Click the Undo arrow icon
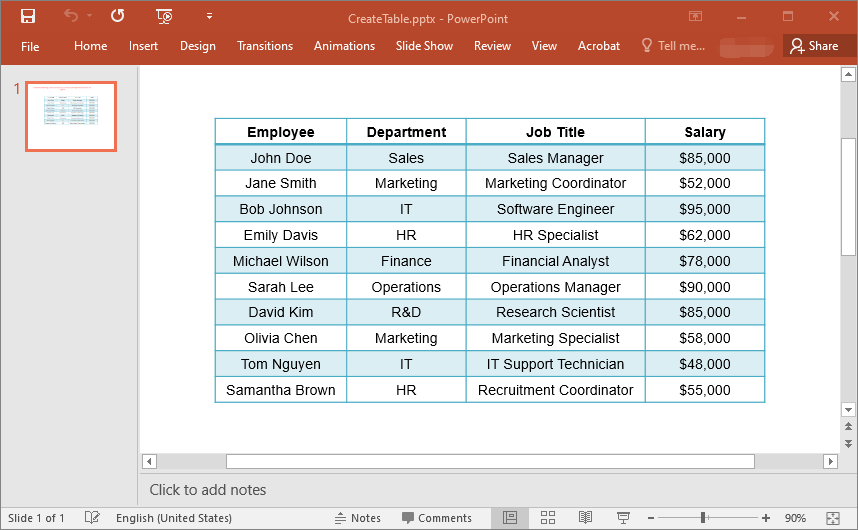Viewport: 858px width, 530px height. click(x=71, y=15)
